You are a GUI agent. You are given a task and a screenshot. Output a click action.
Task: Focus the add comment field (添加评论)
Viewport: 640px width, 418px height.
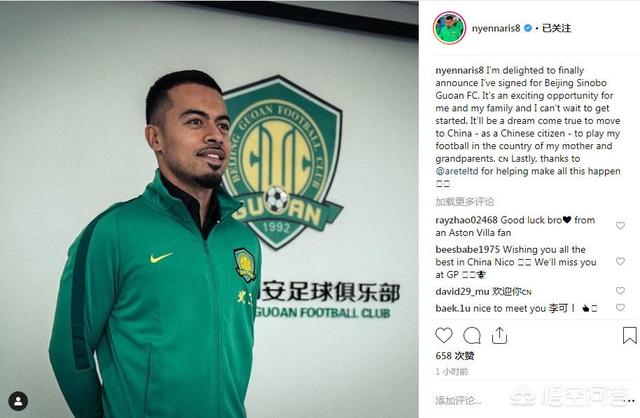[x=458, y=401]
